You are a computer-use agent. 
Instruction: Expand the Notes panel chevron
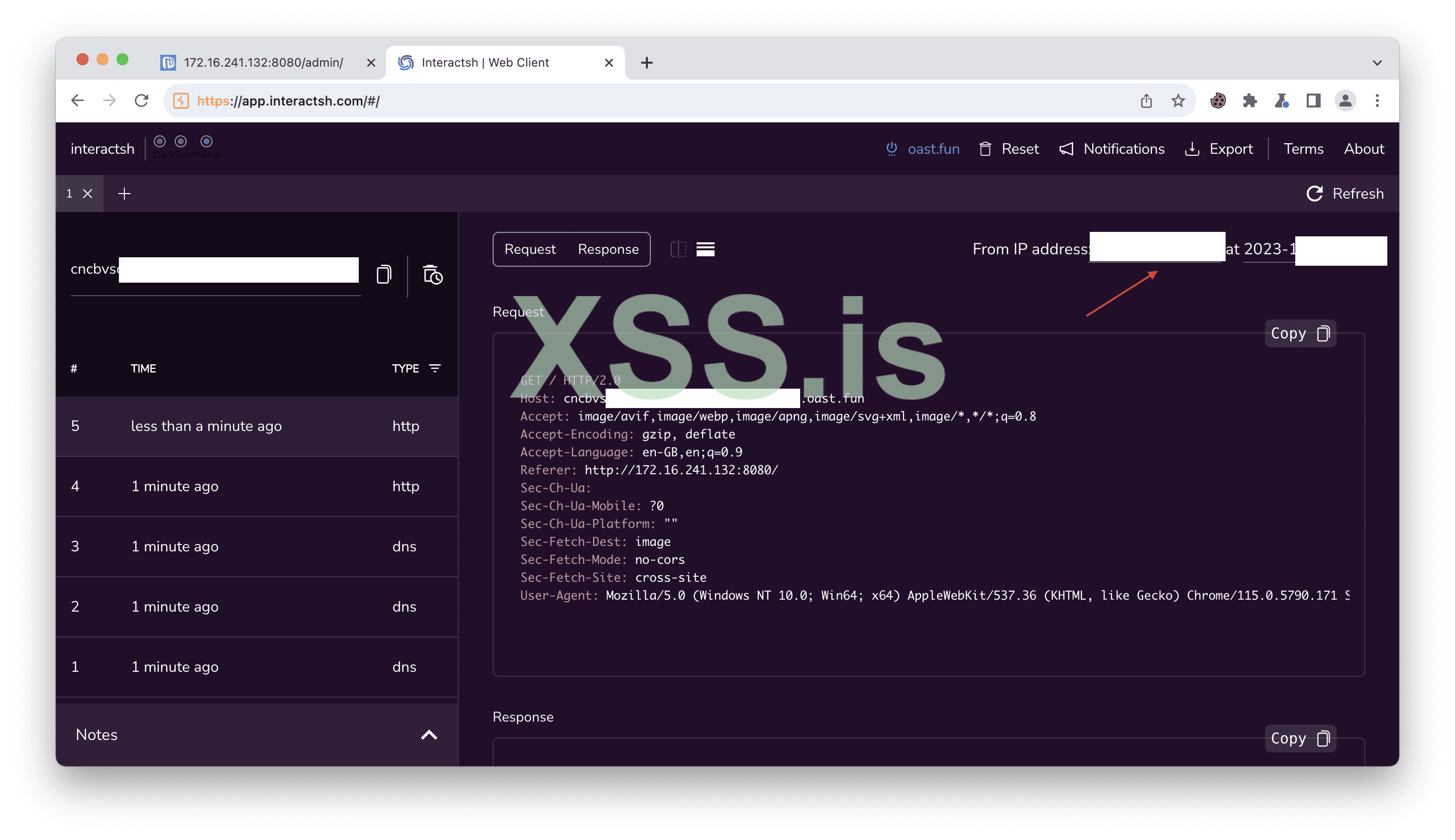428,735
